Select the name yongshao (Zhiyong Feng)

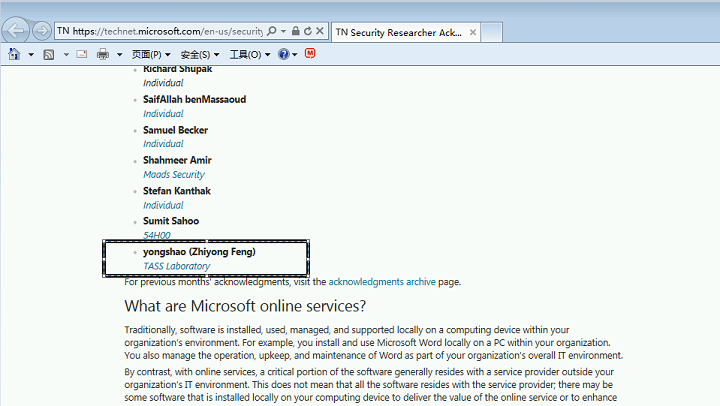[199, 252]
